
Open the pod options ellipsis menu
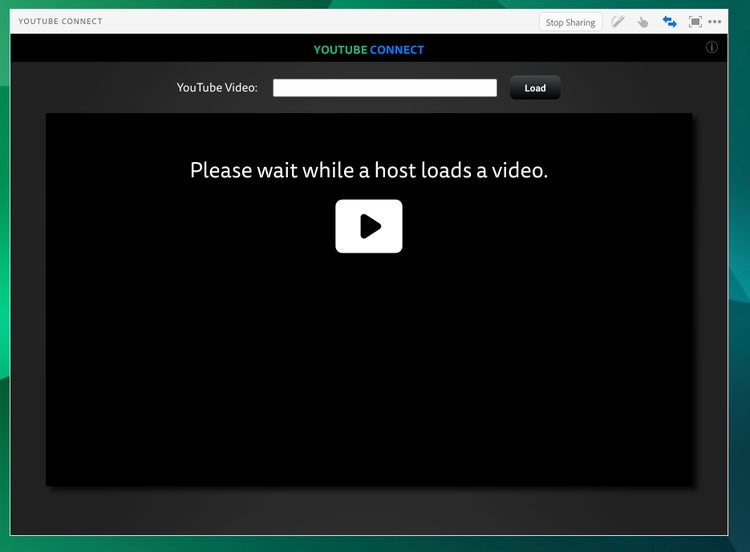(715, 22)
